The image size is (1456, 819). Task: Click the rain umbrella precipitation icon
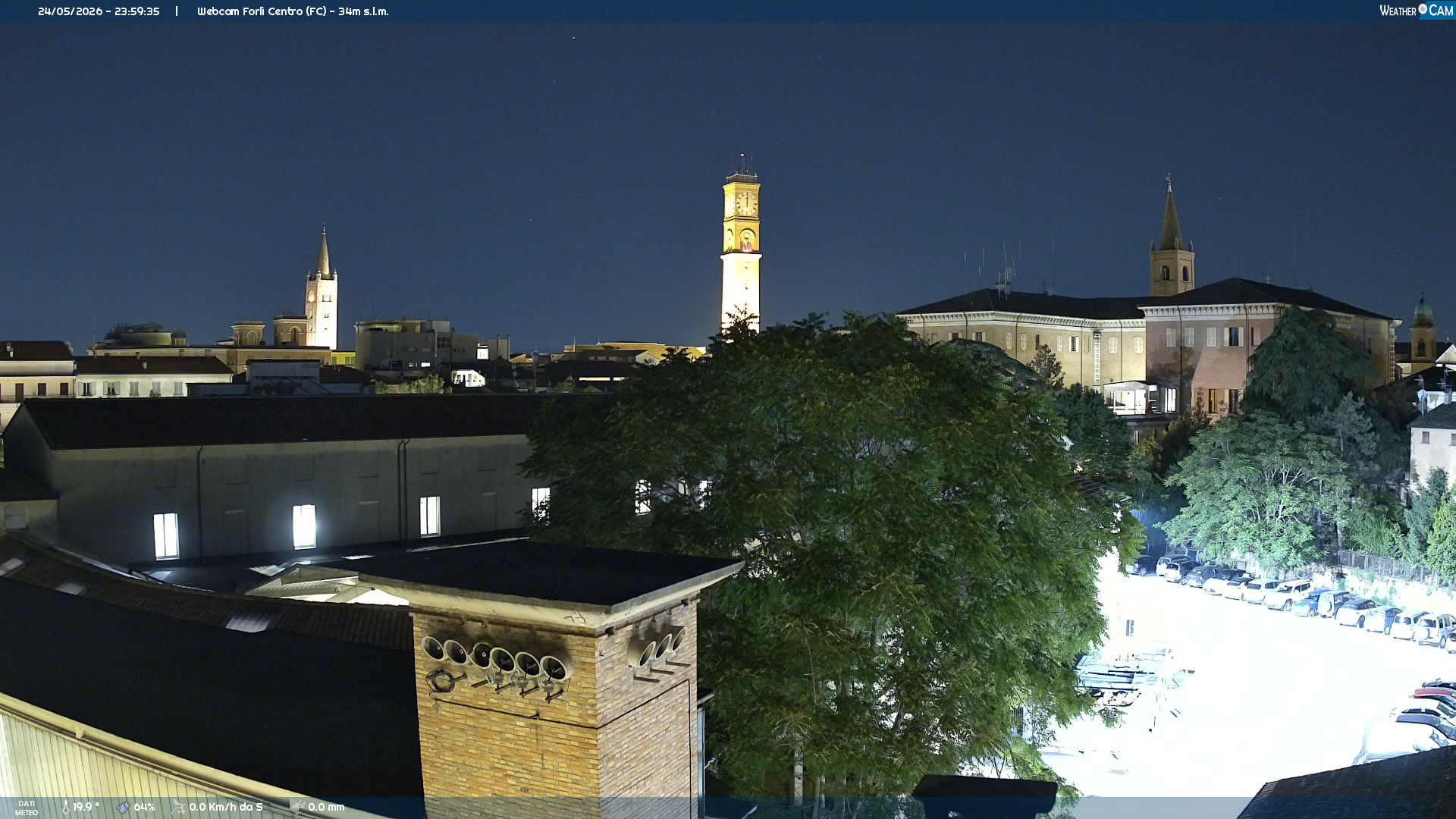(x=298, y=807)
